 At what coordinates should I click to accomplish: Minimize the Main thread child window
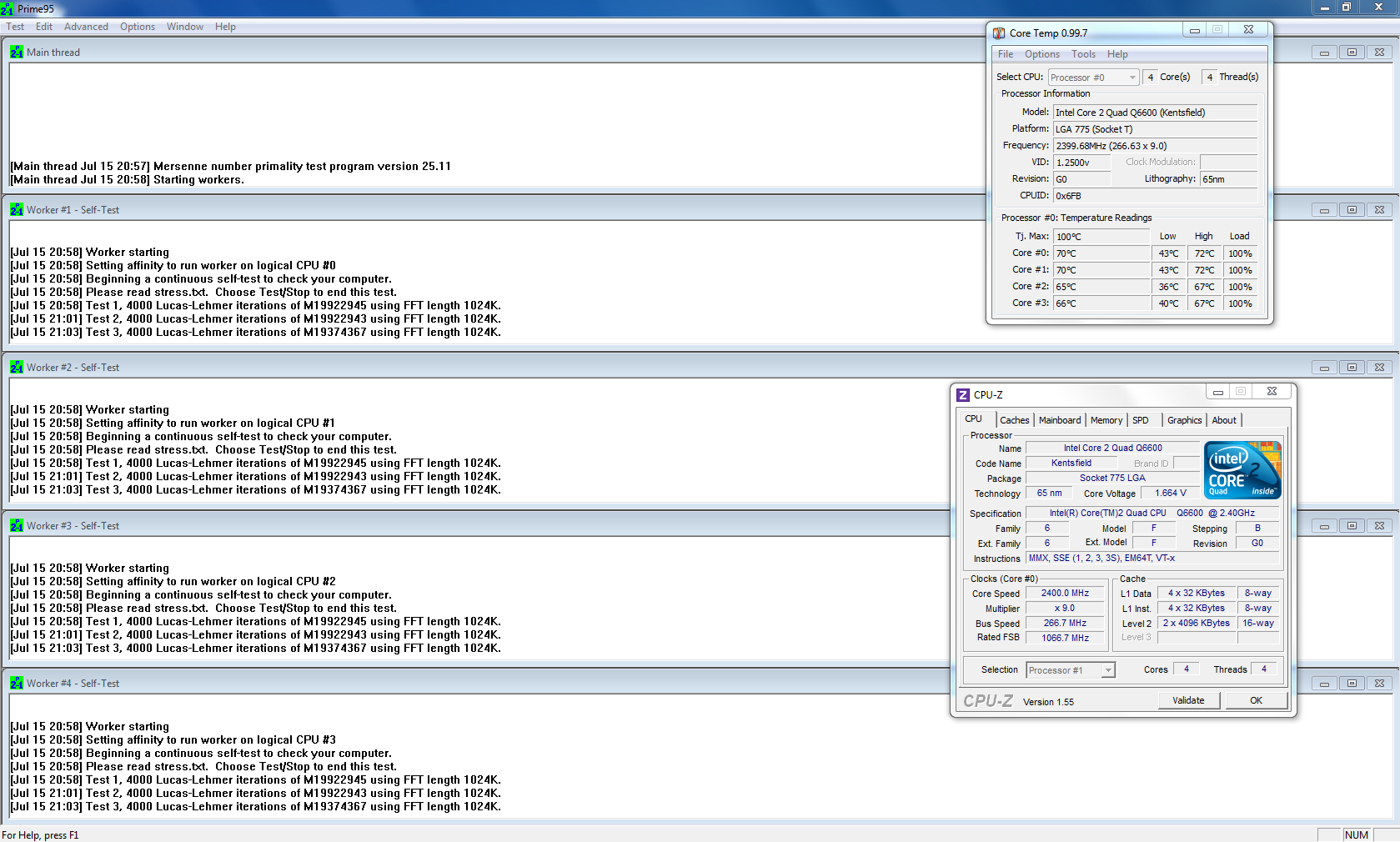click(1324, 53)
